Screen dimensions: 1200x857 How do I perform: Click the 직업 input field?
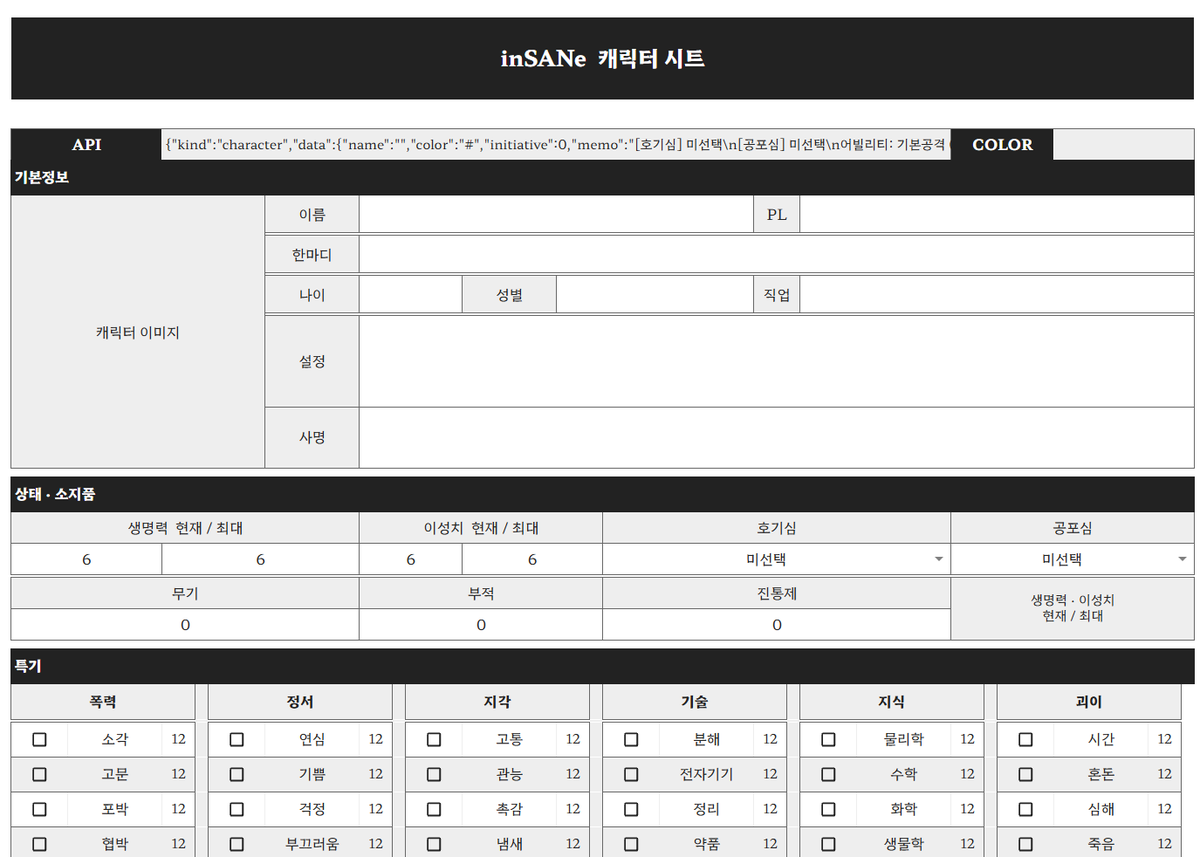pyautogui.click(x=997, y=295)
